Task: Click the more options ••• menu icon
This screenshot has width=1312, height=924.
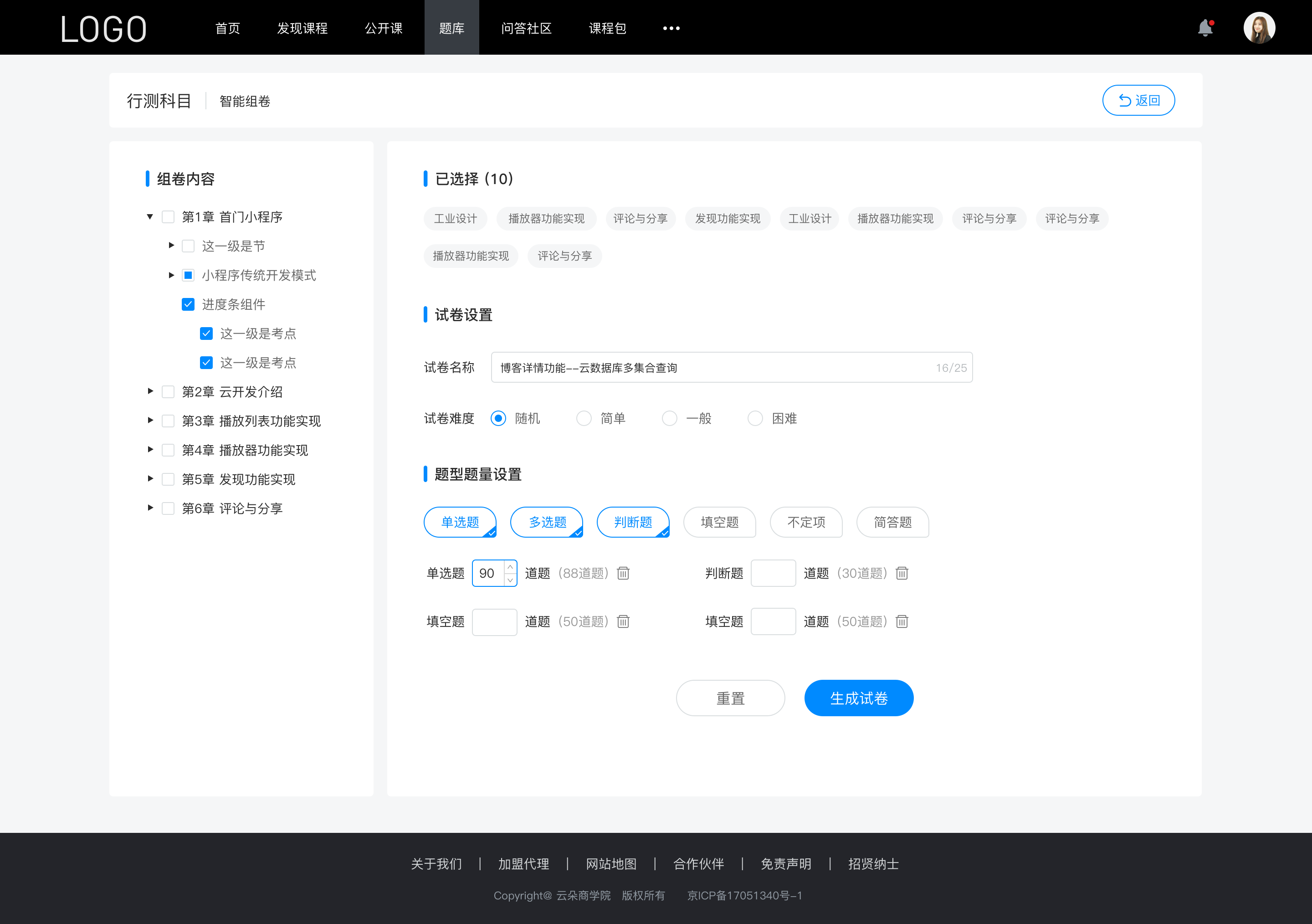Action: click(x=671, y=27)
